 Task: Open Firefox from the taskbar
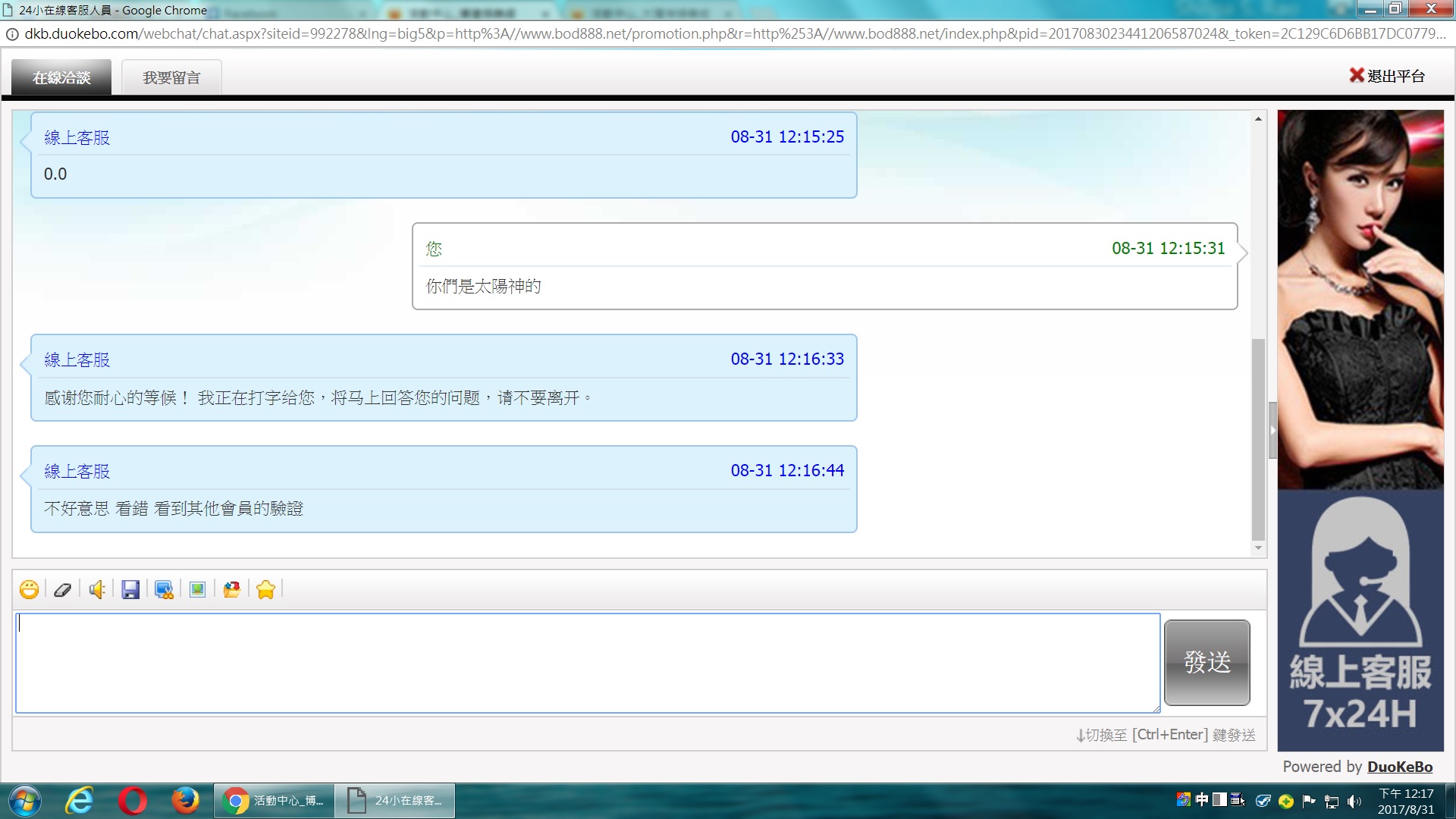coord(185,801)
